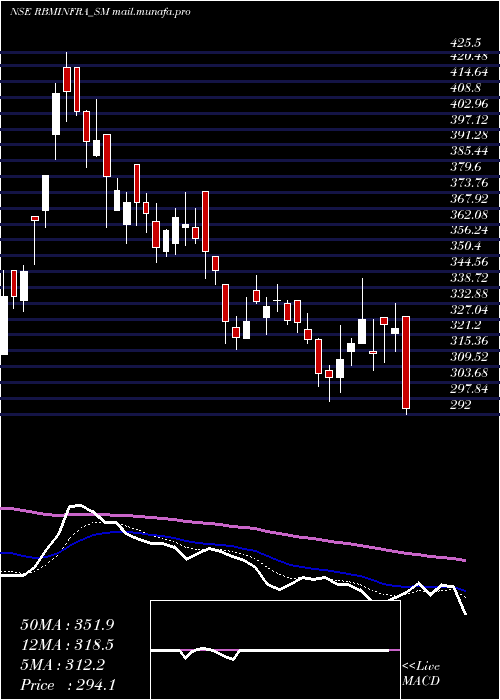
Task: Click the 402.96 price level label
Action: pyautogui.click(x=469, y=104)
